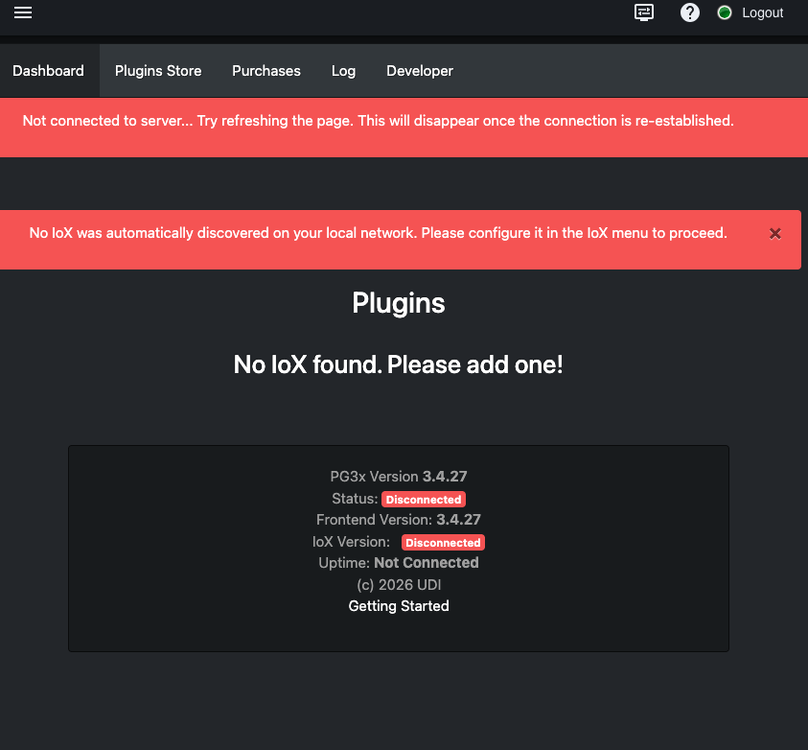
Task: Click the IoX switcher monitor icon
Action: pos(644,12)
